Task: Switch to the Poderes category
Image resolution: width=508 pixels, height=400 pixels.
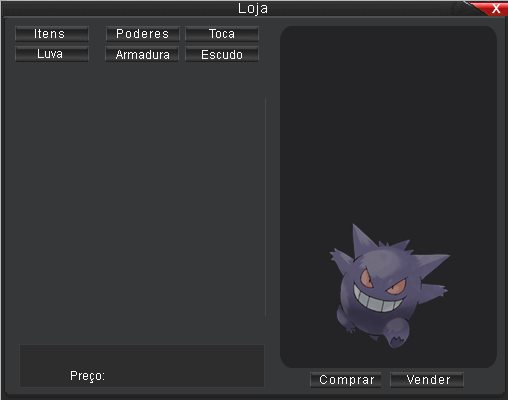Action: (x=143, y=34)
